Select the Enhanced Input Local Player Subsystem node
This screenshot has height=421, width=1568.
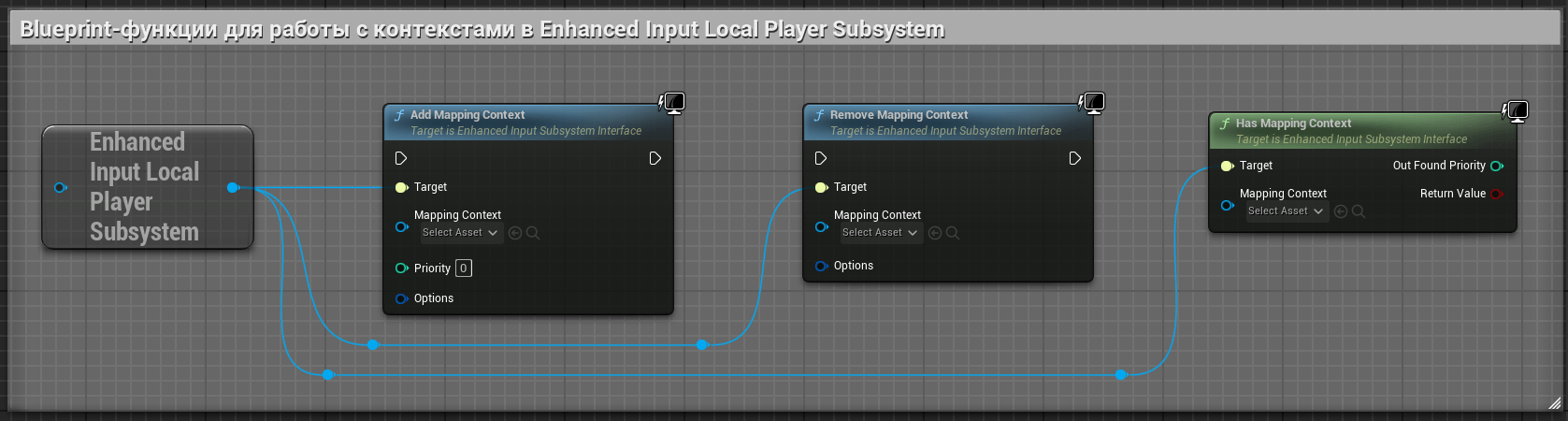click(148, 187)
